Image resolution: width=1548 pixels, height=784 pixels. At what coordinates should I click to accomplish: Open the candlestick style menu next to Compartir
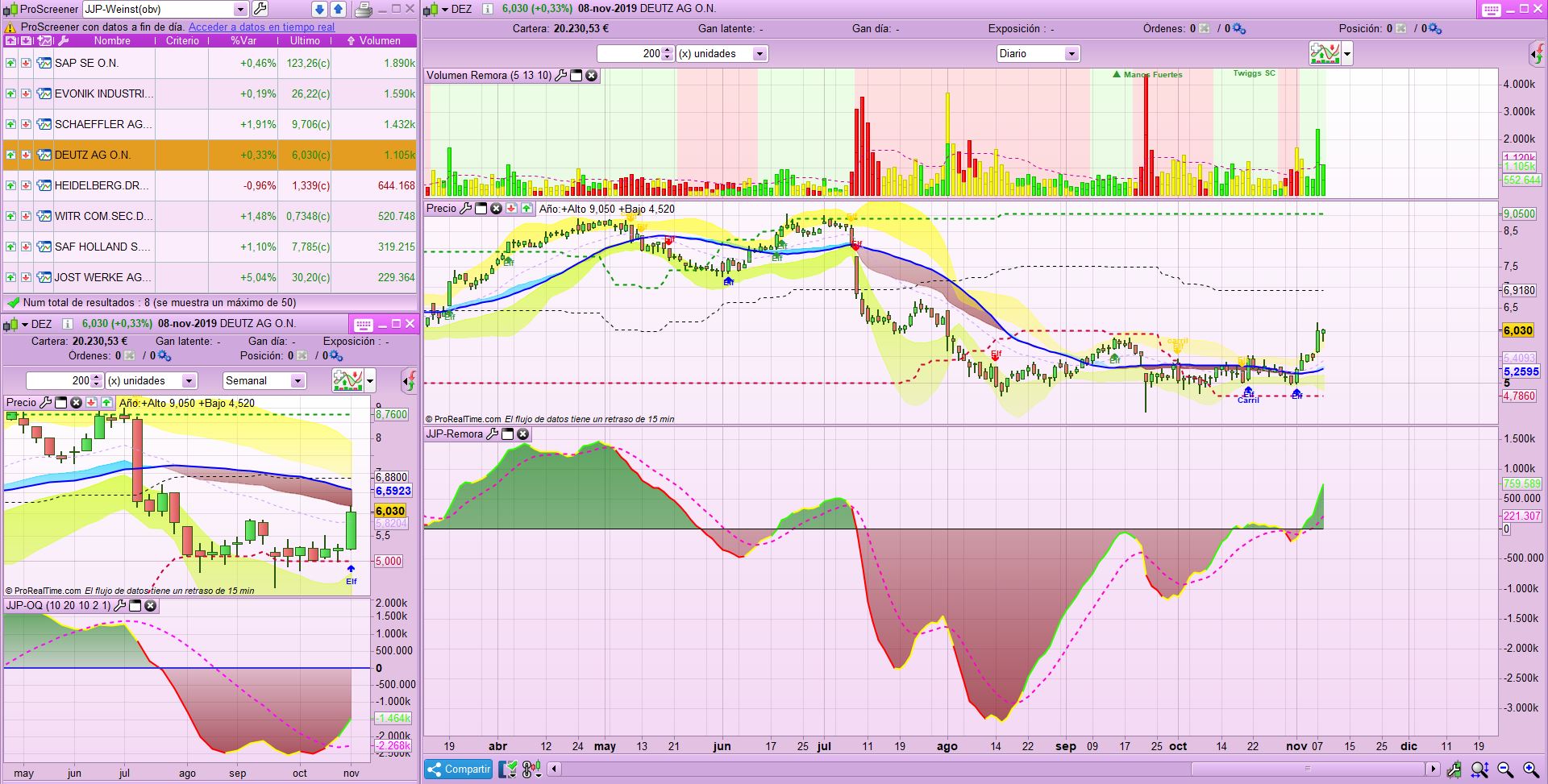(531, 769)
